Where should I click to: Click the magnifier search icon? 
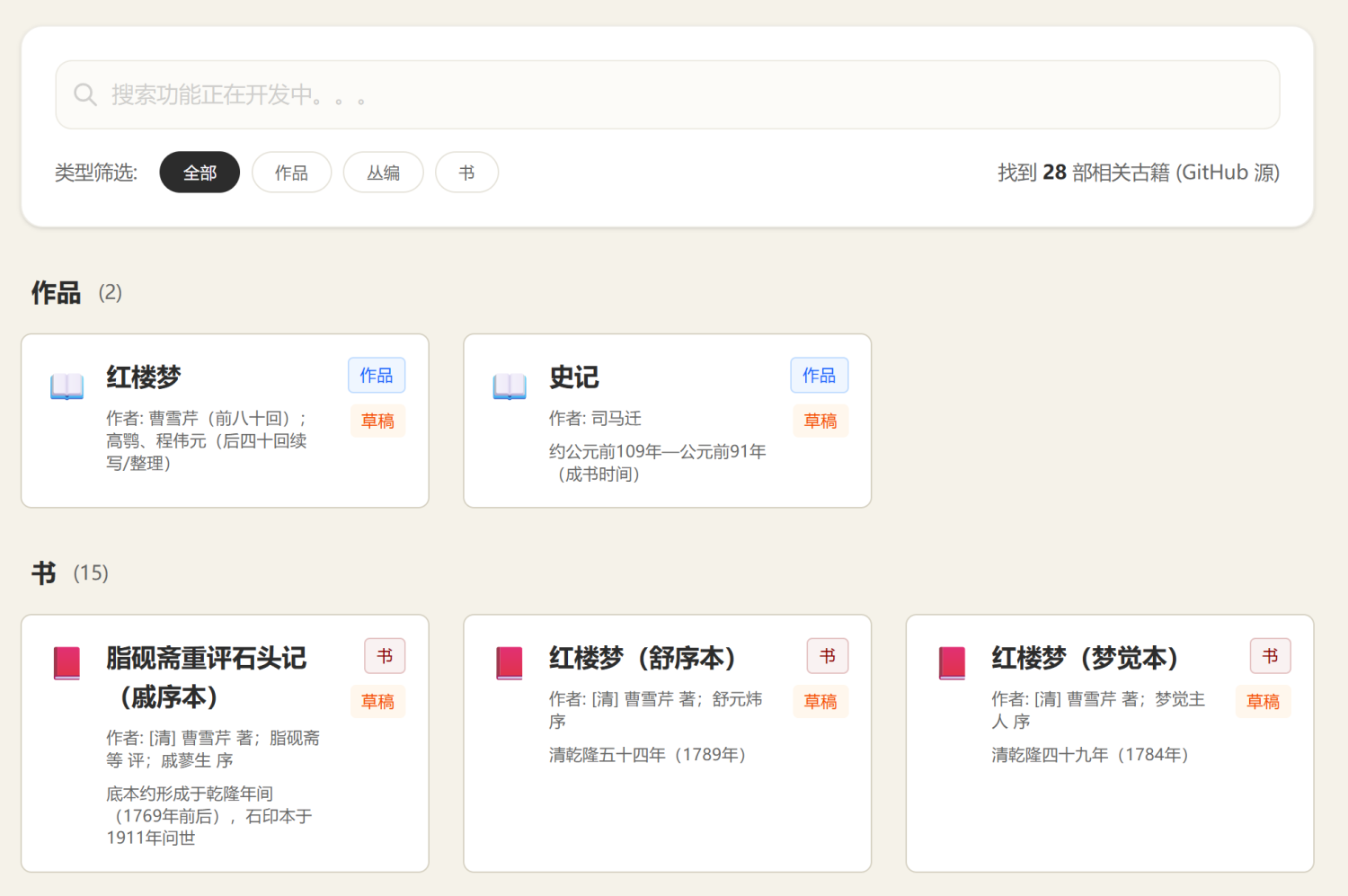click(x=85, y=94)
